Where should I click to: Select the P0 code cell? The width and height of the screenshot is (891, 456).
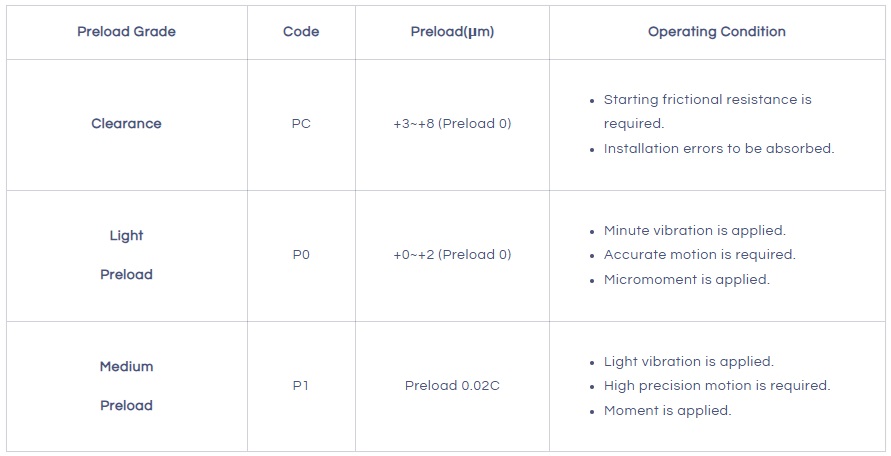pyautogui.click(x=301, y=255)
